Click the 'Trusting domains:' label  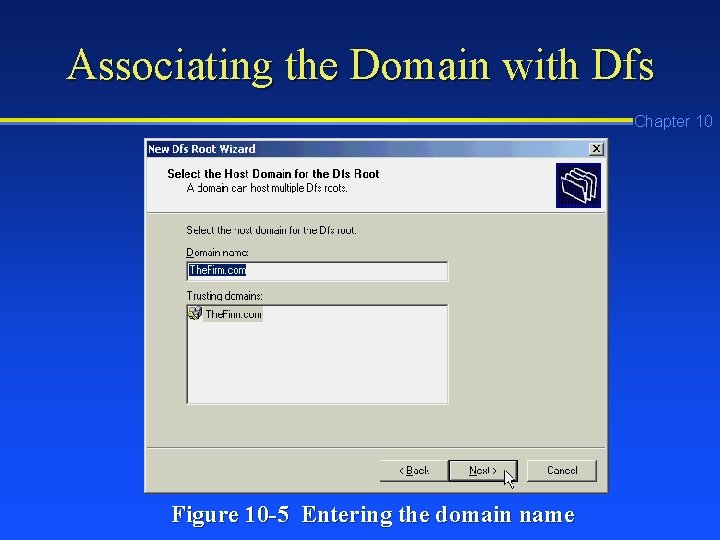click(x=224, y=296)
